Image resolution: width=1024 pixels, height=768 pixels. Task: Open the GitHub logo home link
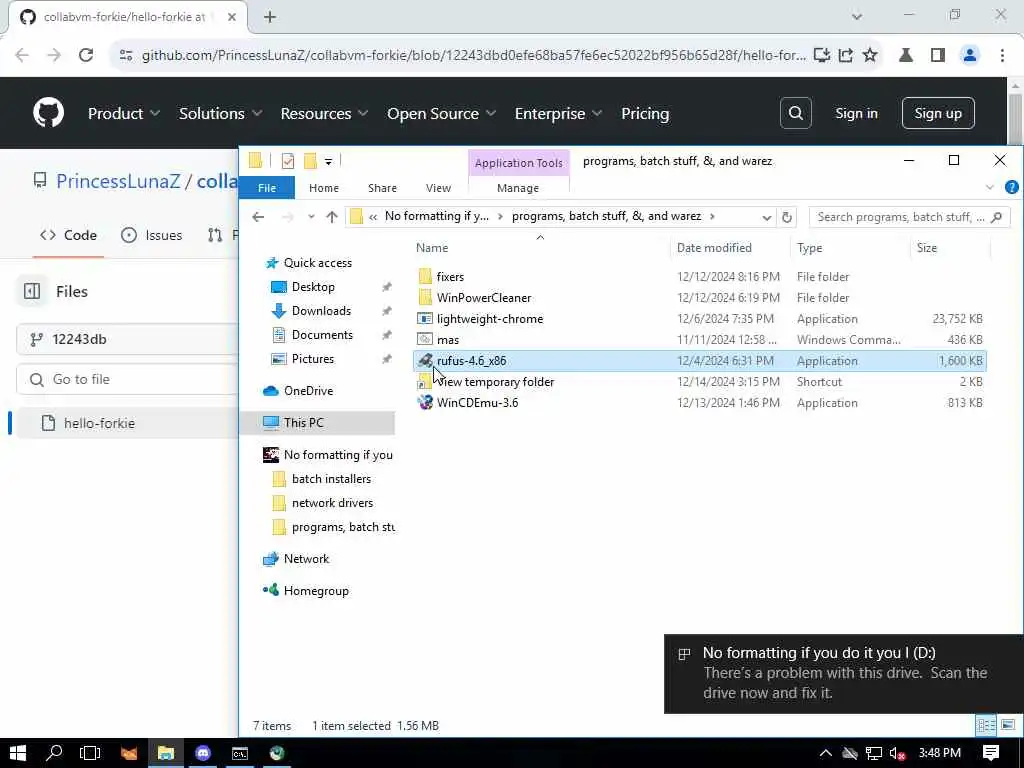pos(48,113)
